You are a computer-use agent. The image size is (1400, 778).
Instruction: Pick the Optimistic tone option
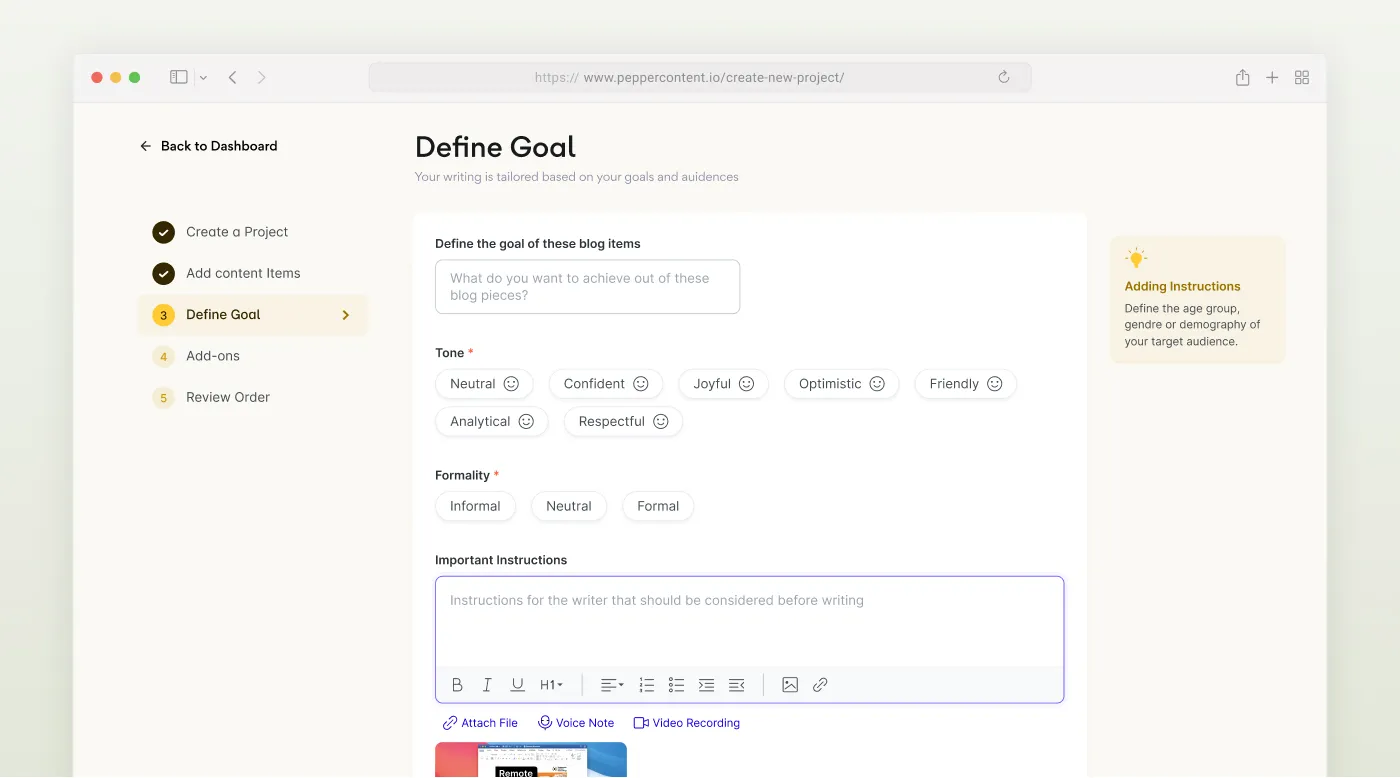[842, 384]
